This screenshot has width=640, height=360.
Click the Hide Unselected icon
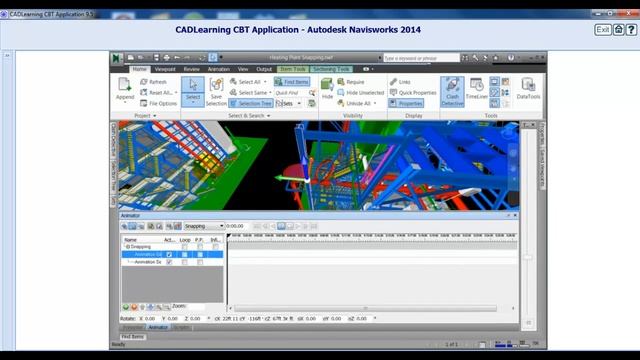click(x=341, y=93)
